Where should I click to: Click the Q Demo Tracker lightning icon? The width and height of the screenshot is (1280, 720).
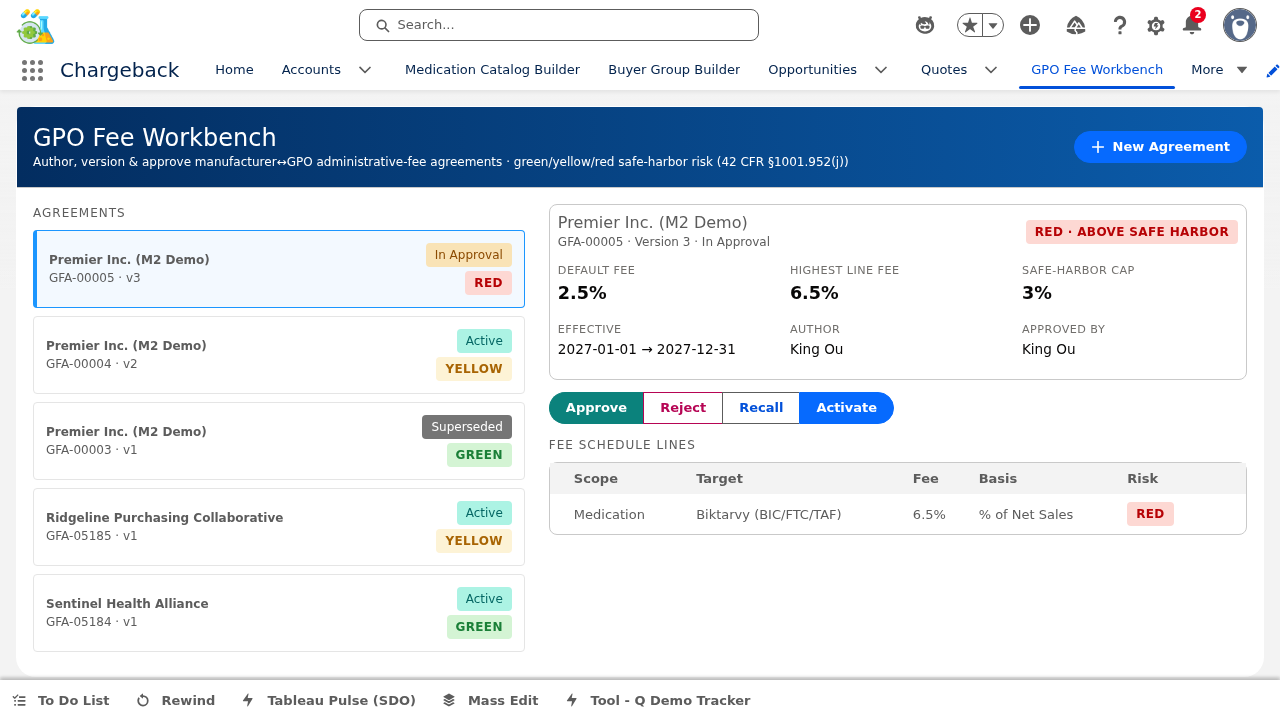572,700
